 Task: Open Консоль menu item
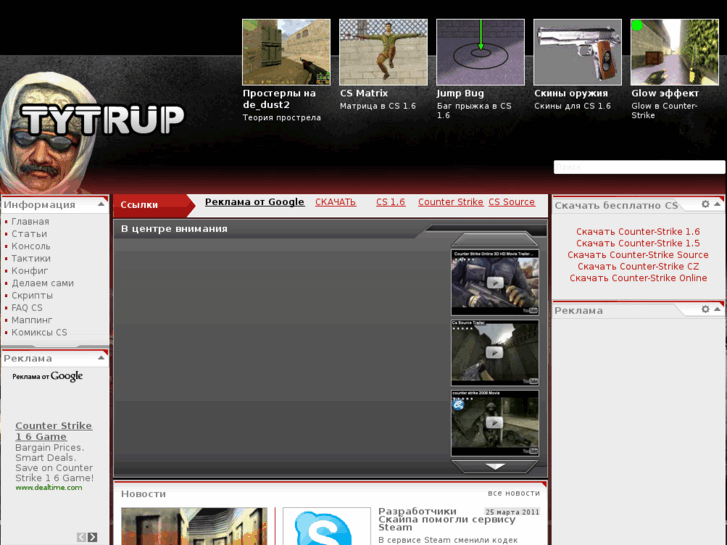point(31,246)
